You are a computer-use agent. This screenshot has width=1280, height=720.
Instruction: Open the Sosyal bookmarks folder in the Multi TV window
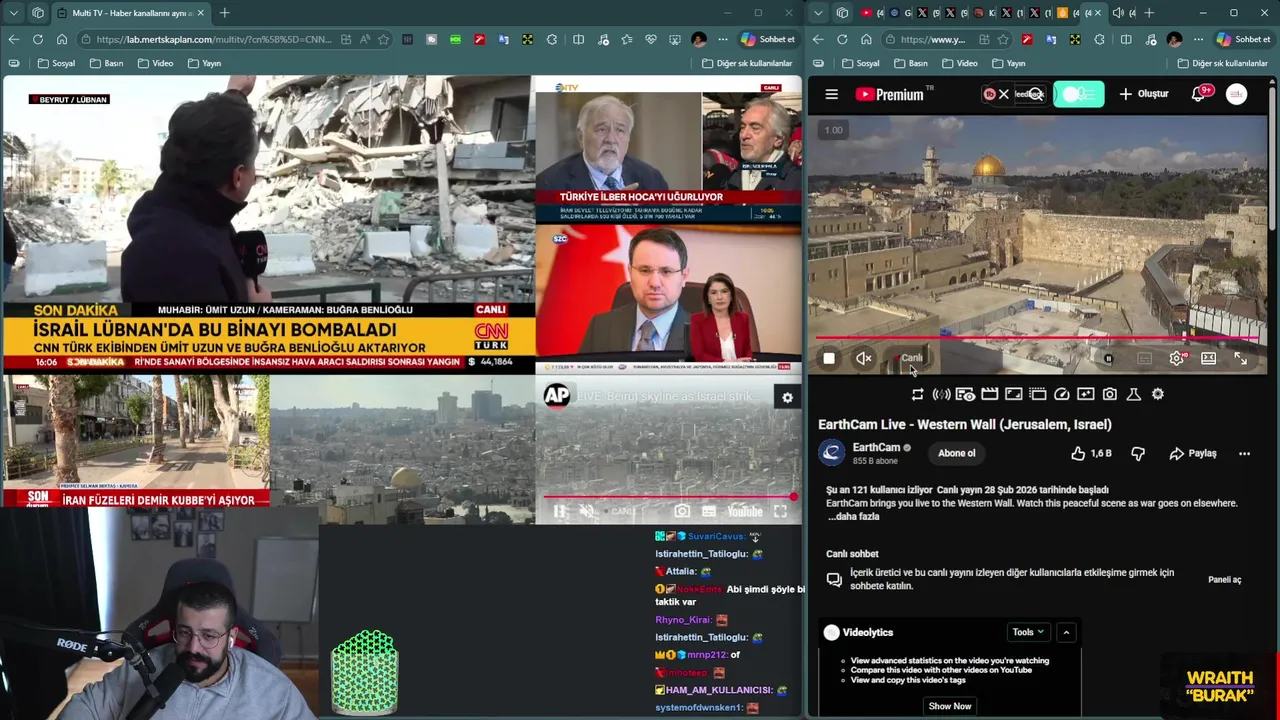tap(56, 63)
